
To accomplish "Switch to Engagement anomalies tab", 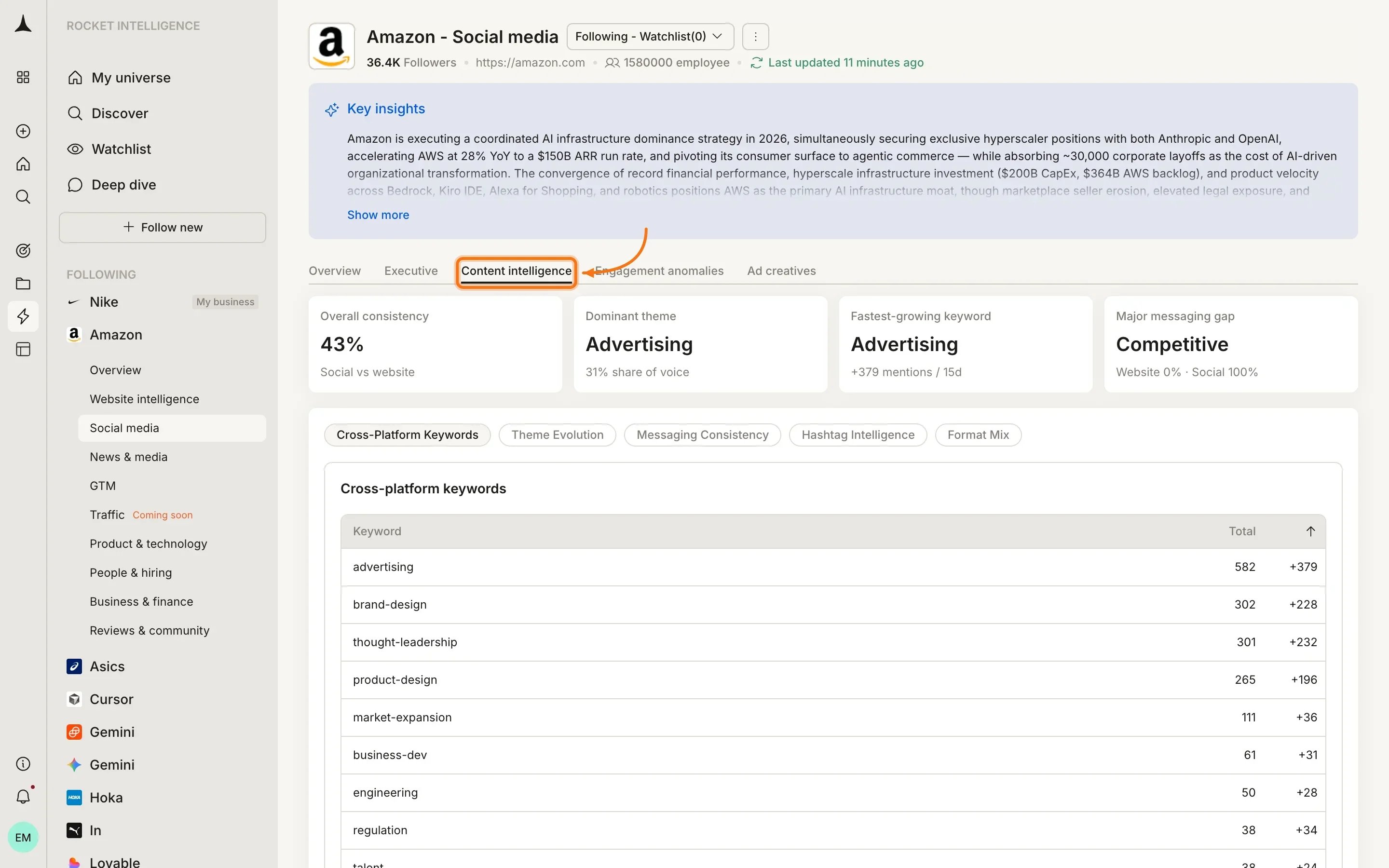I will (x=659, y=271).
